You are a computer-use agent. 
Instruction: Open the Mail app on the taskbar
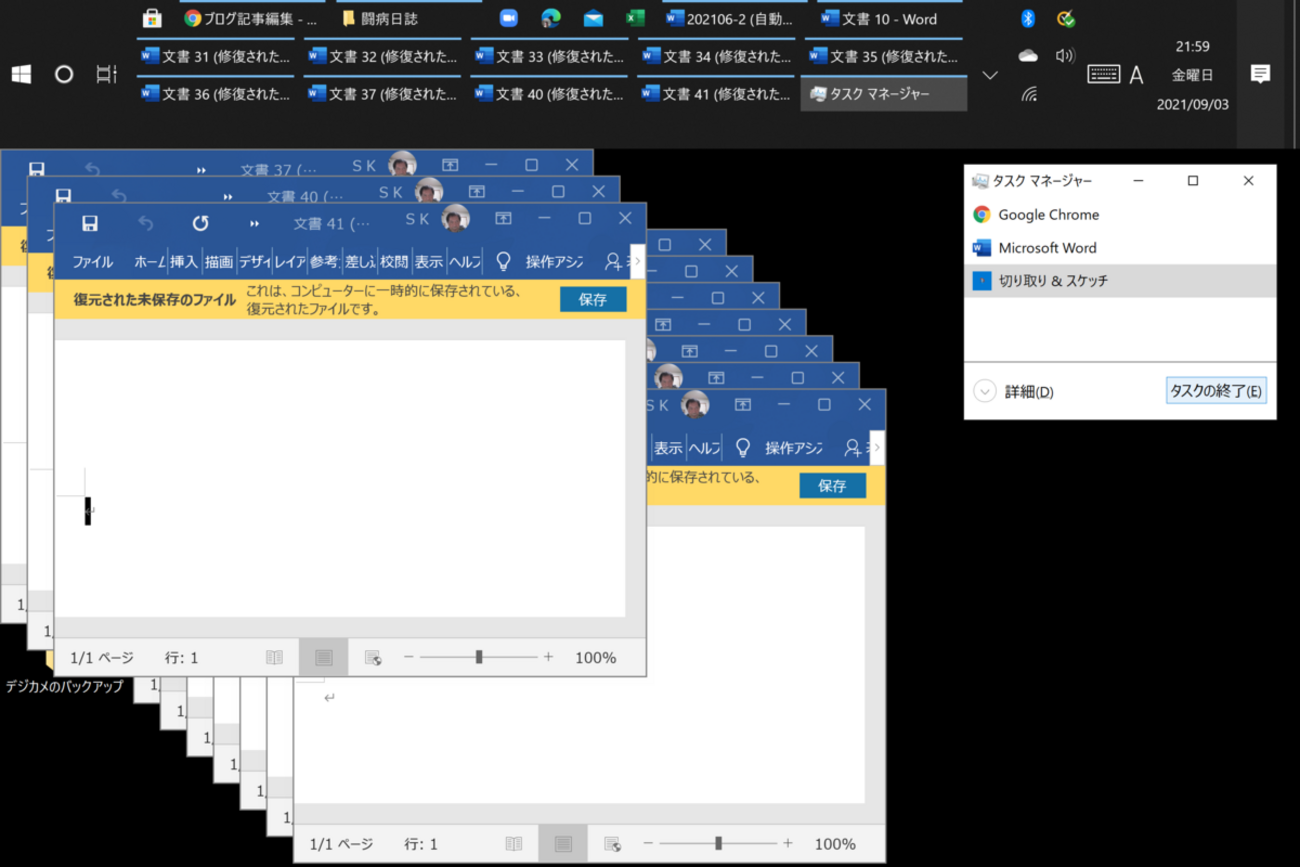(593, 18)
